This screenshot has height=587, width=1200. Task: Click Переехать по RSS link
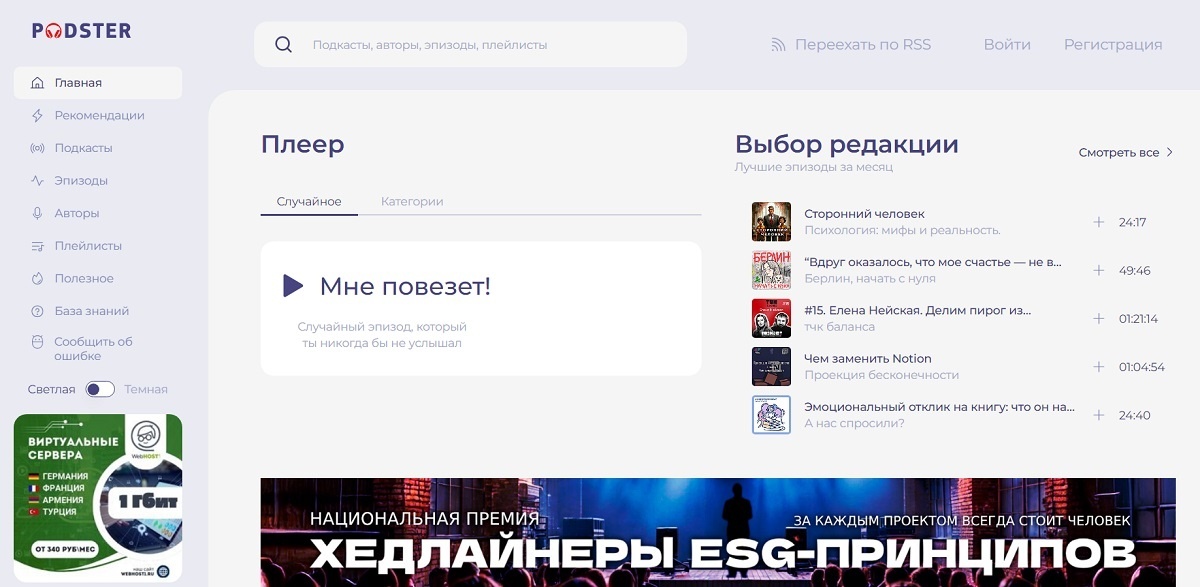863,45
